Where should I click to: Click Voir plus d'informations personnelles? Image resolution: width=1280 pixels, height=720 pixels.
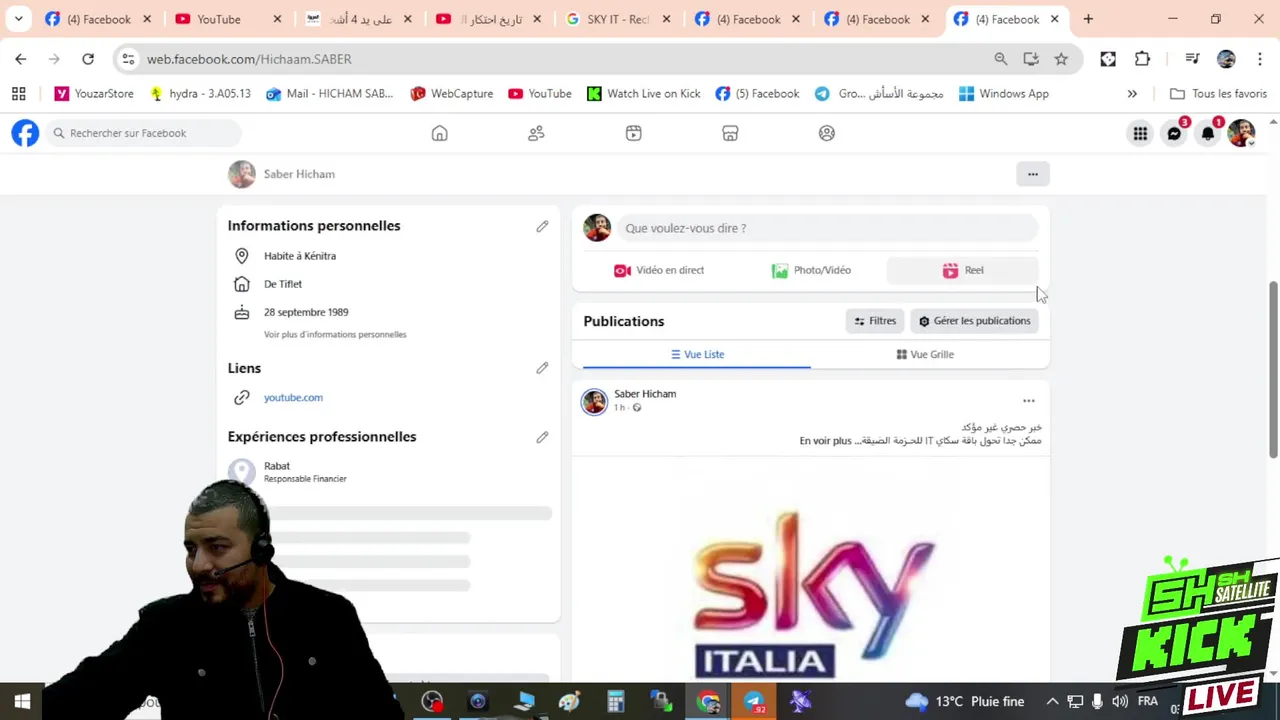click(335, 334)
